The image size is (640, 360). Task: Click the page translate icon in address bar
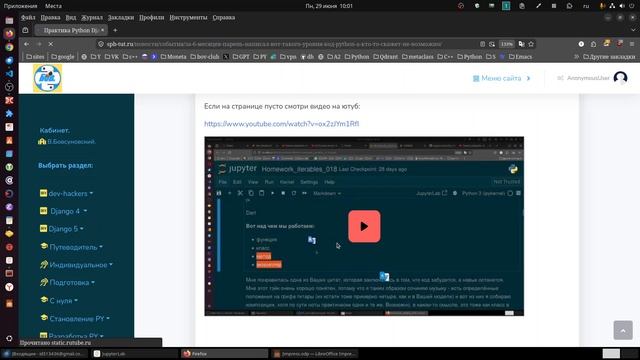coord(522,44)
